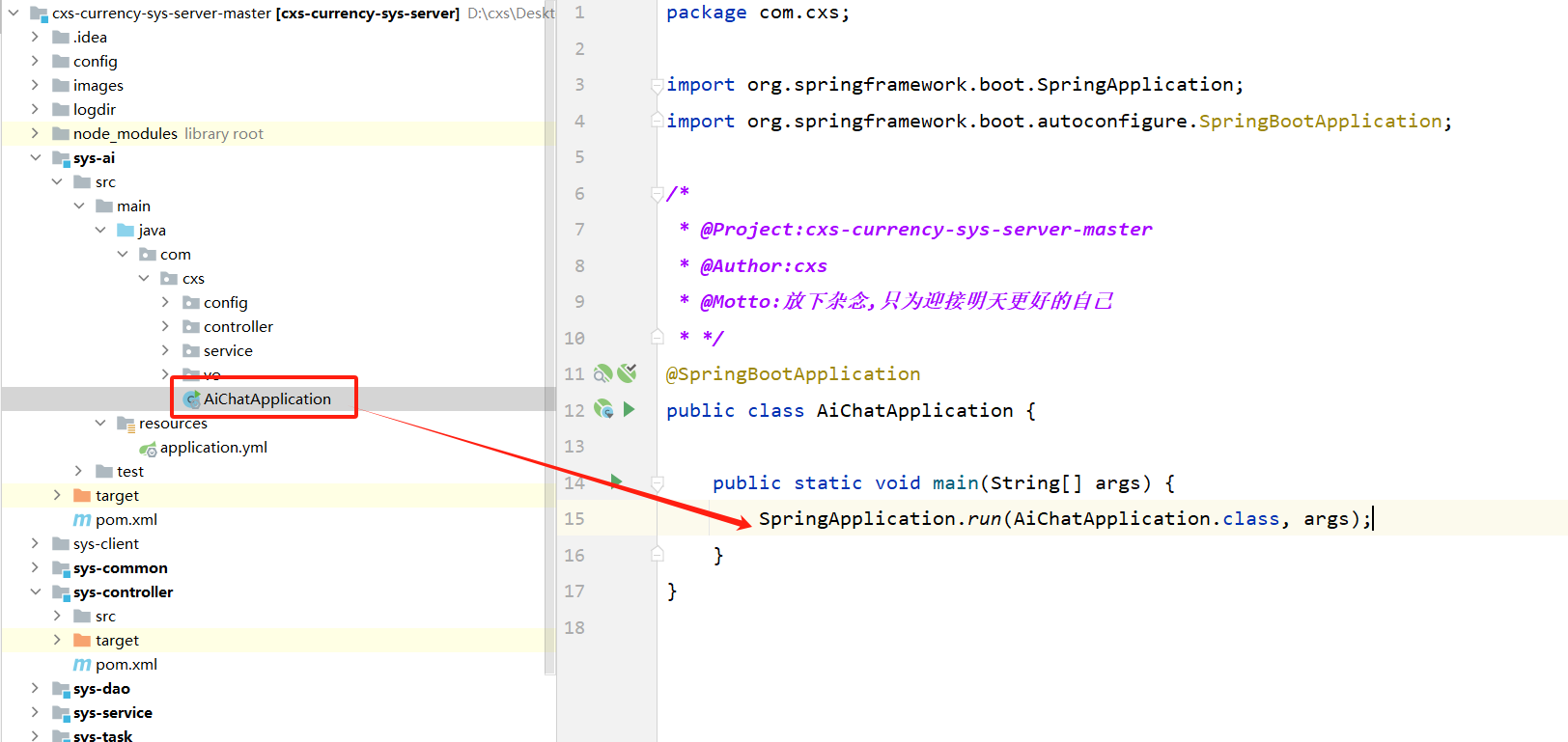Screen dimensions: 1568x742
Task: Fold the import block at line 3
Action: [x=657, y=85]
